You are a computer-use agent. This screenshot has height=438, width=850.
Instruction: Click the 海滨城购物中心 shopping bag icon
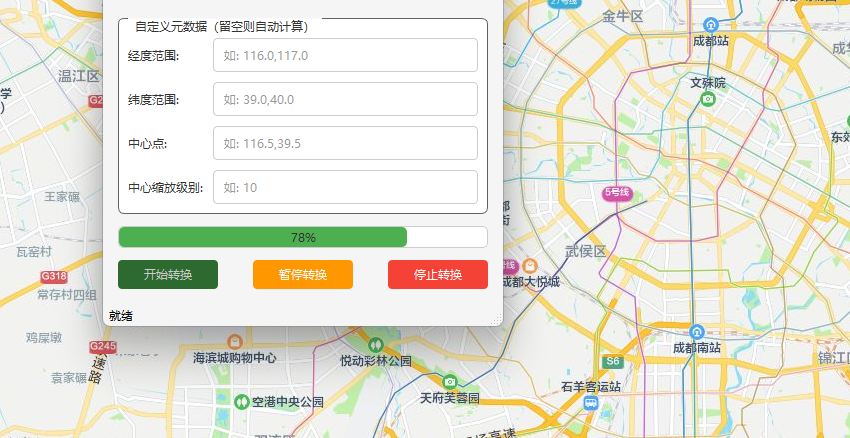point(235,342)
